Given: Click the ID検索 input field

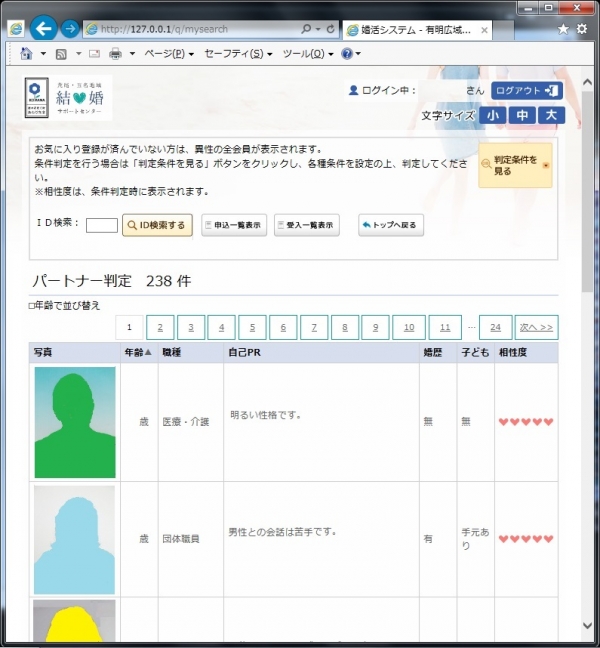Looking at the screenshot, I should [102, 225].
